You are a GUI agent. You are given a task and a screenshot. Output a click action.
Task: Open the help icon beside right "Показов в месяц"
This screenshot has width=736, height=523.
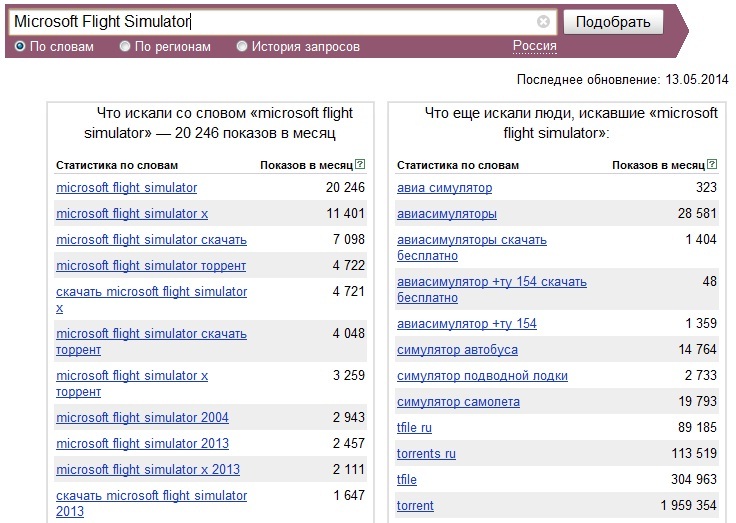tap(712, 164)
